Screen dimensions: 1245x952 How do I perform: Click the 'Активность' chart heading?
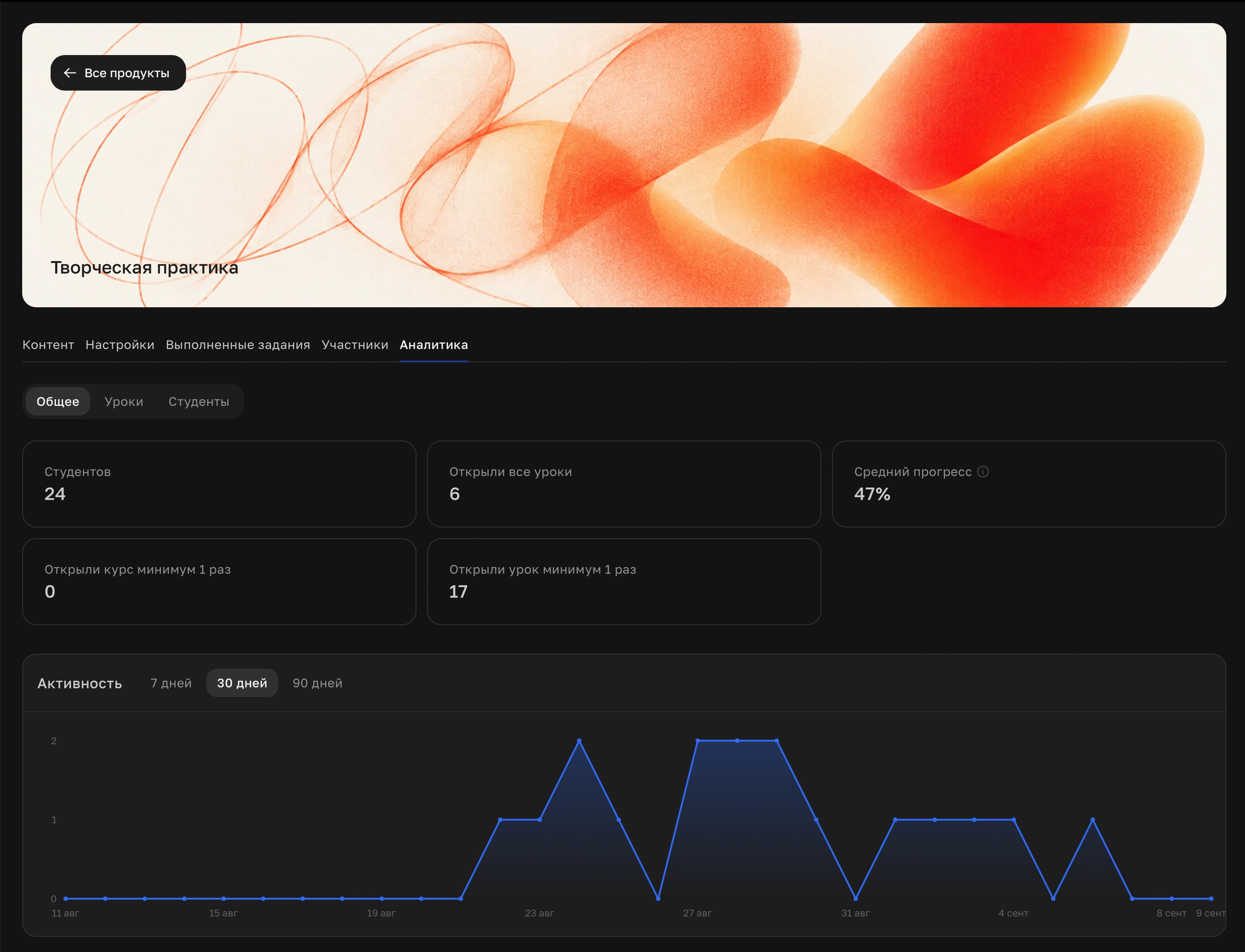(80, 683)
